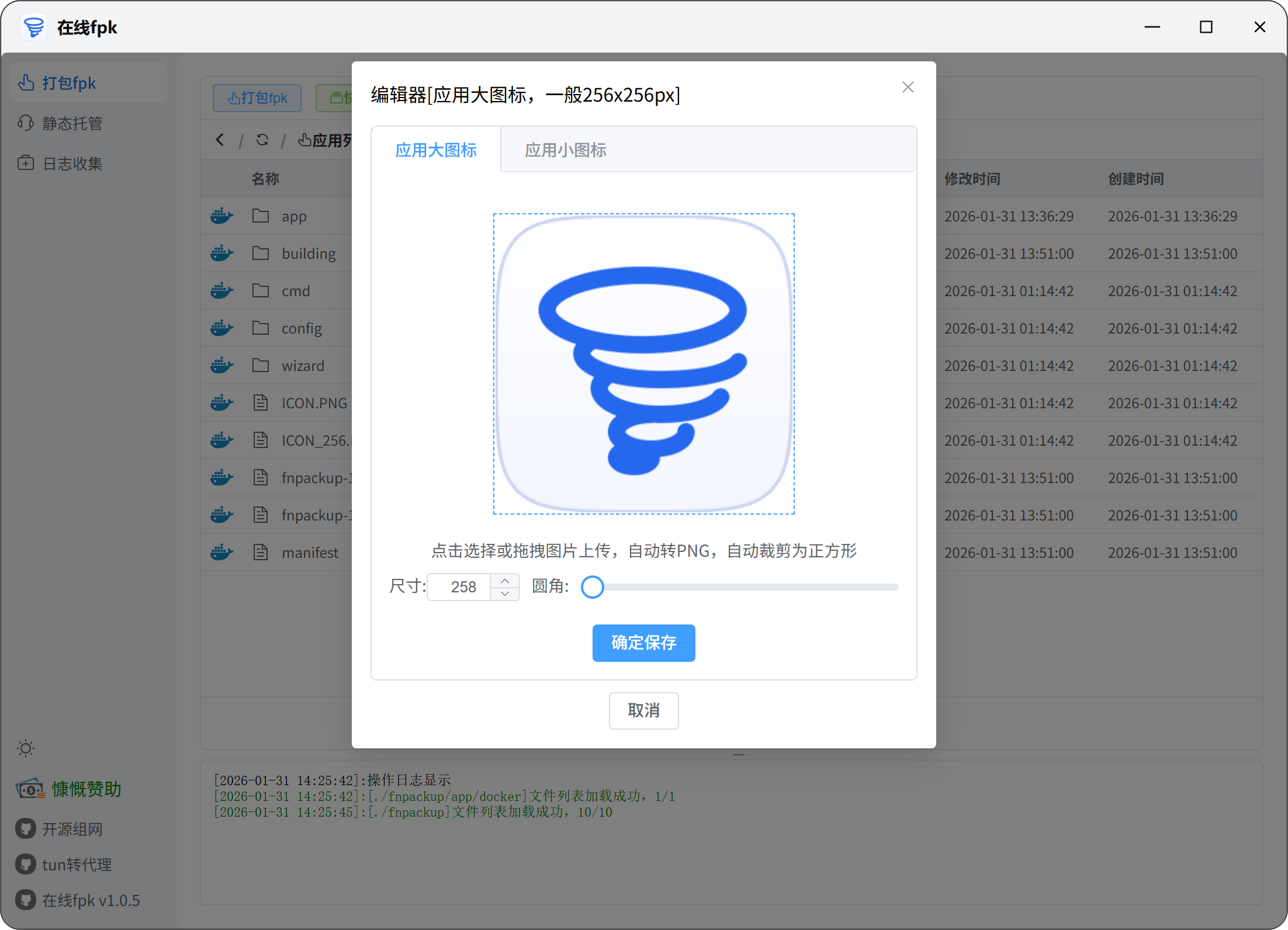Open the 开源组网 link icon
This screenshot has width=1288, height=930.
pos(25,829)
